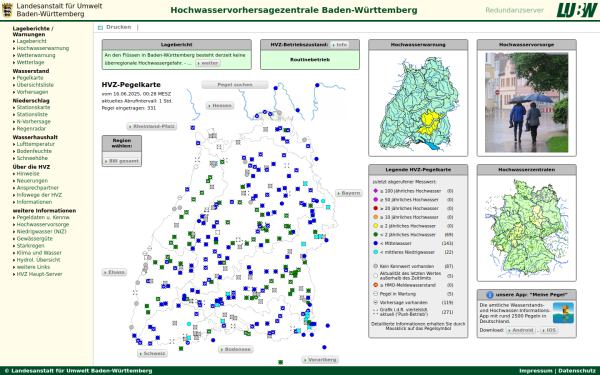Click the green '< 2 jährliches Hochwasser' legend dot
This screenshot has height=375, width=600.
pos(375,234)
